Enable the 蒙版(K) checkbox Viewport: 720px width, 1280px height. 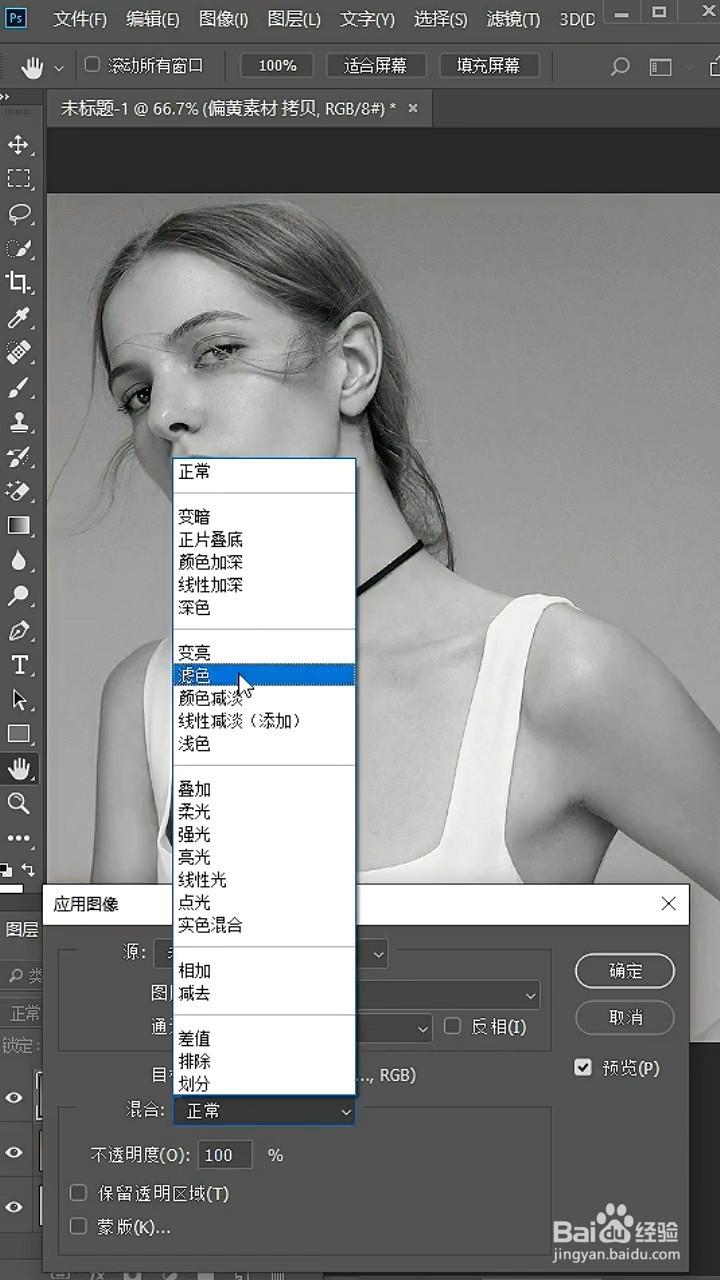pyautogui.click(x=78, y=1226)
